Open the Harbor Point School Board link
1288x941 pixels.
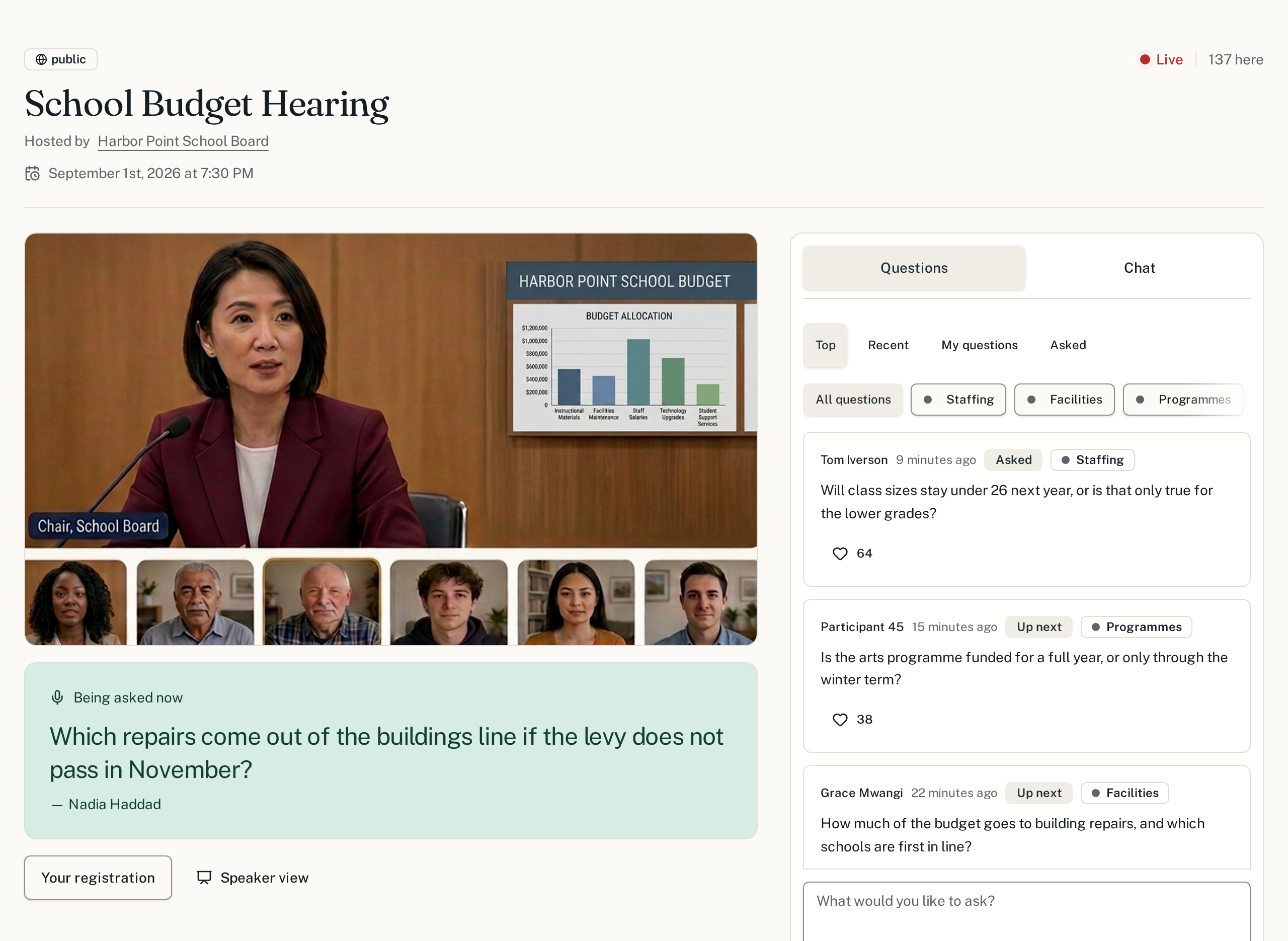[183, 141]
